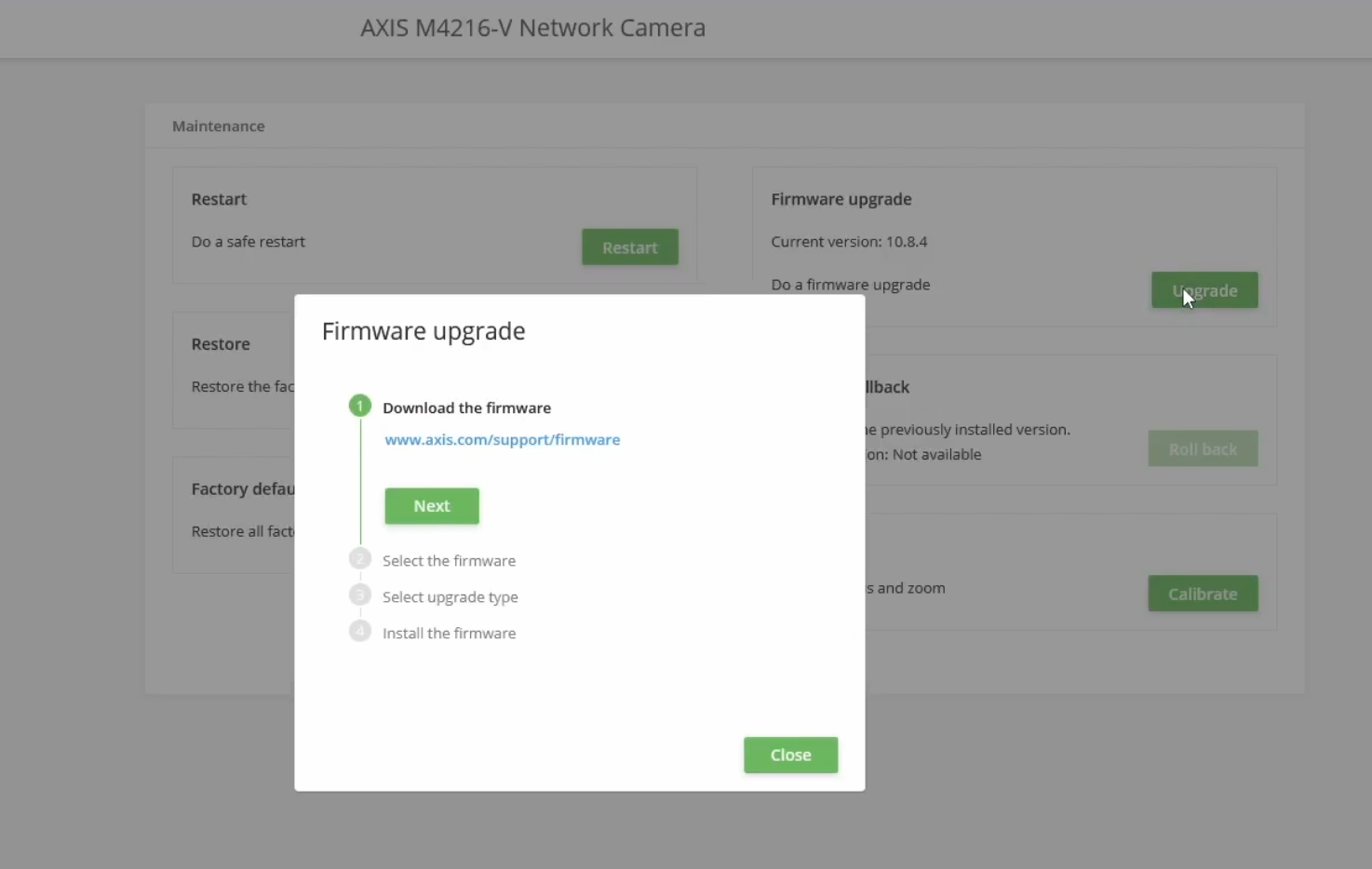The image size is (1372, 869).
Task: Click the Calibrate button
Action: point(1203,594)
